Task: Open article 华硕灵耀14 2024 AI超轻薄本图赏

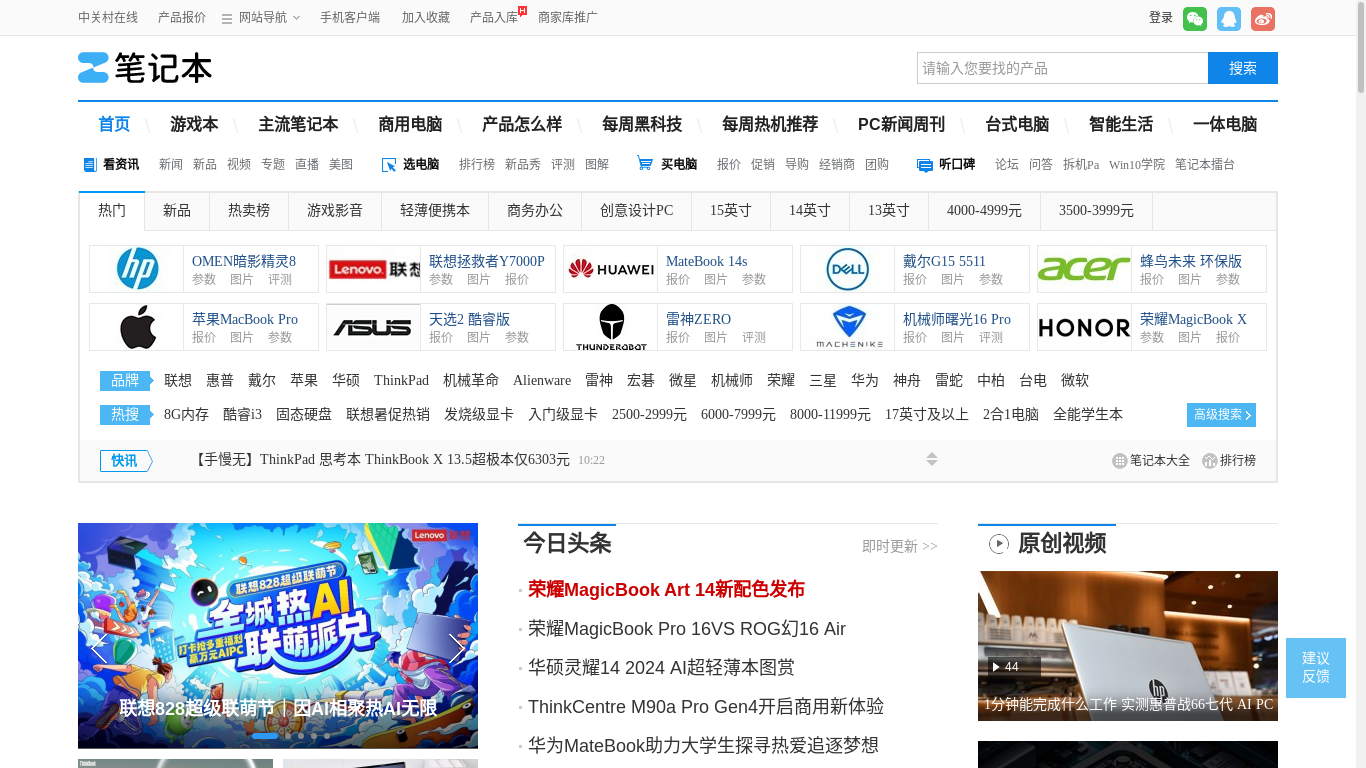Action: pyautogui.click(x=661, y=668)
